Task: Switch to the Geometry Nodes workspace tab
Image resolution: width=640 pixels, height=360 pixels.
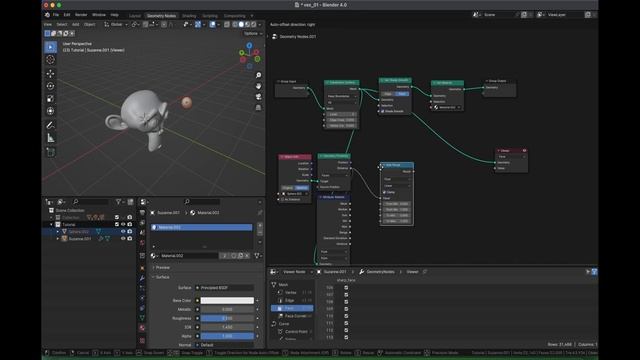Action: click(161, 16)
